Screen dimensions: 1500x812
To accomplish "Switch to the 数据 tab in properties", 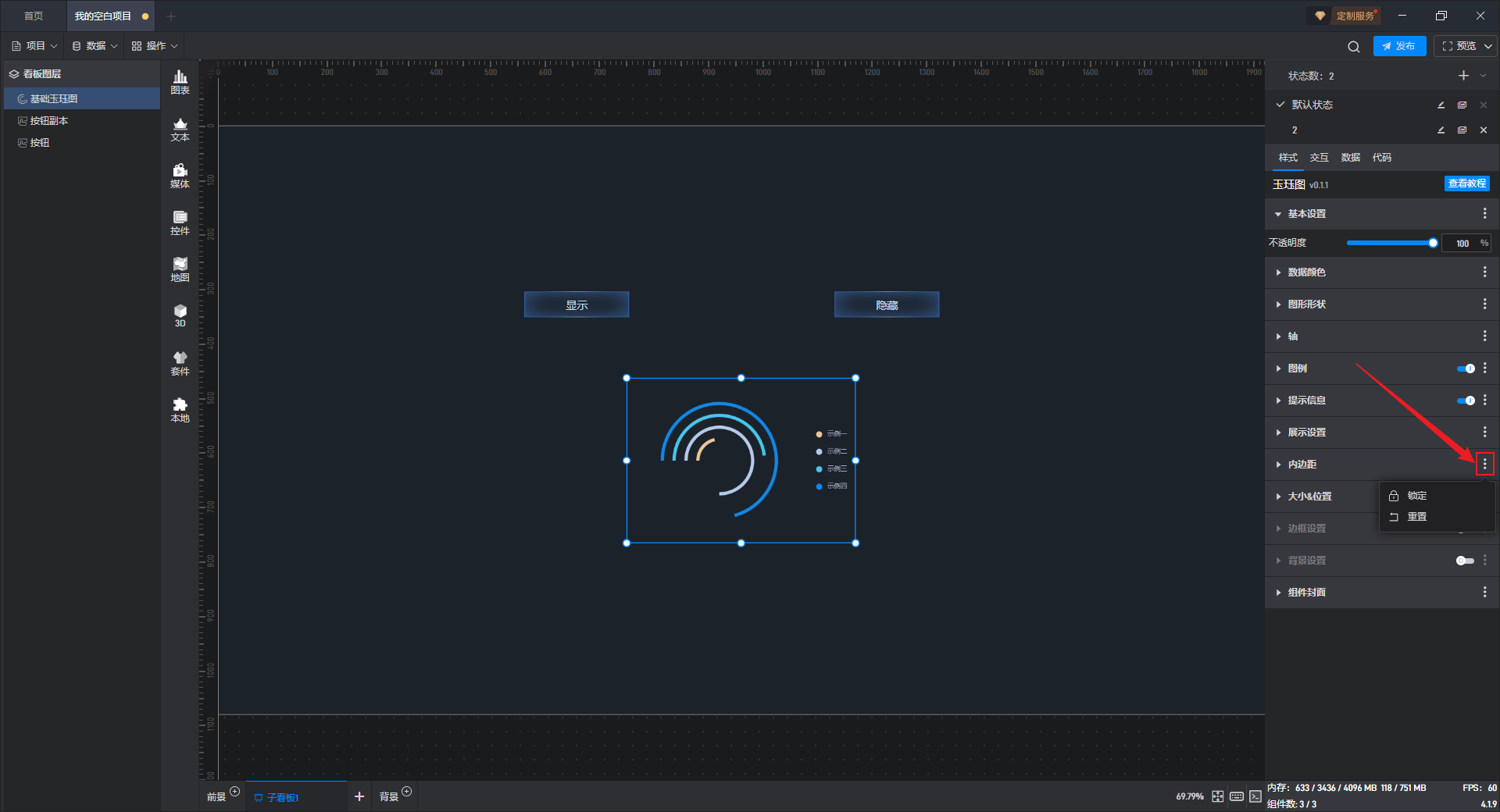I will (x=1350, y=157).
